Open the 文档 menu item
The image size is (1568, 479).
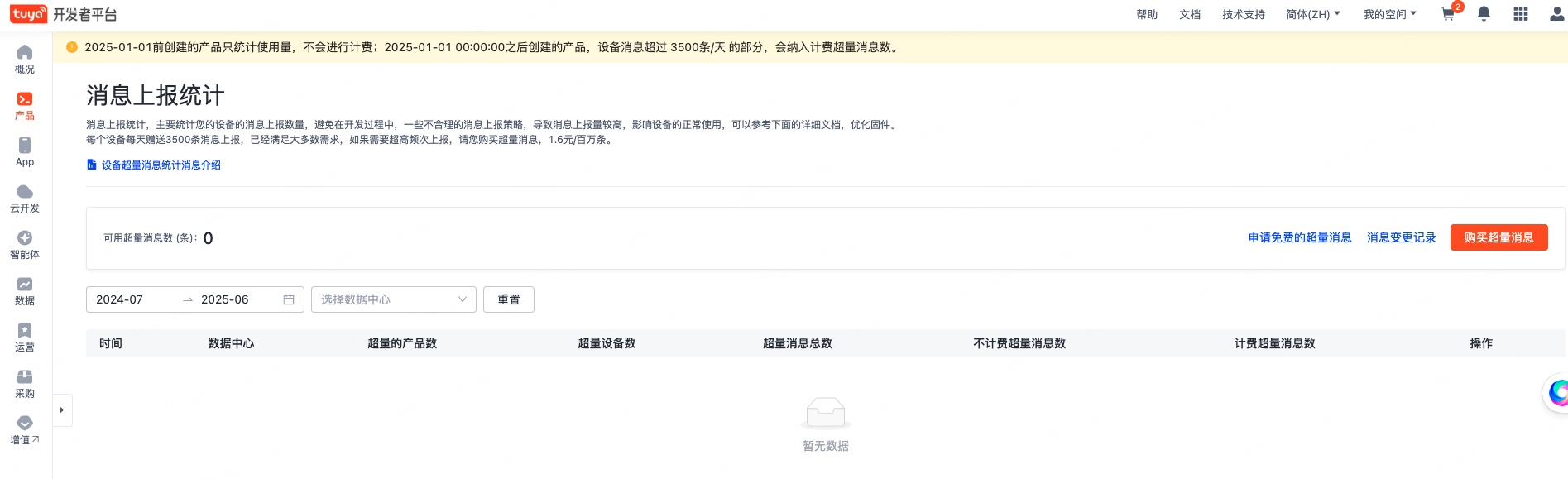click(x=1190, y=14)
